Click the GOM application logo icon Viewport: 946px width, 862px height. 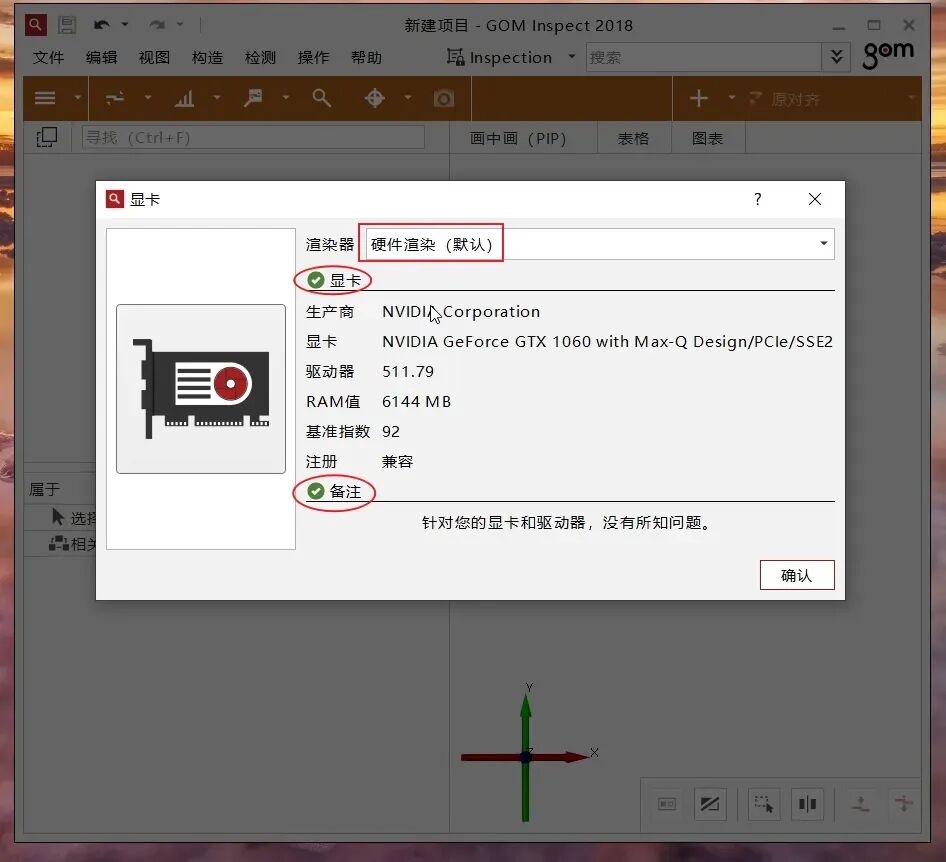tap(35, 25)
